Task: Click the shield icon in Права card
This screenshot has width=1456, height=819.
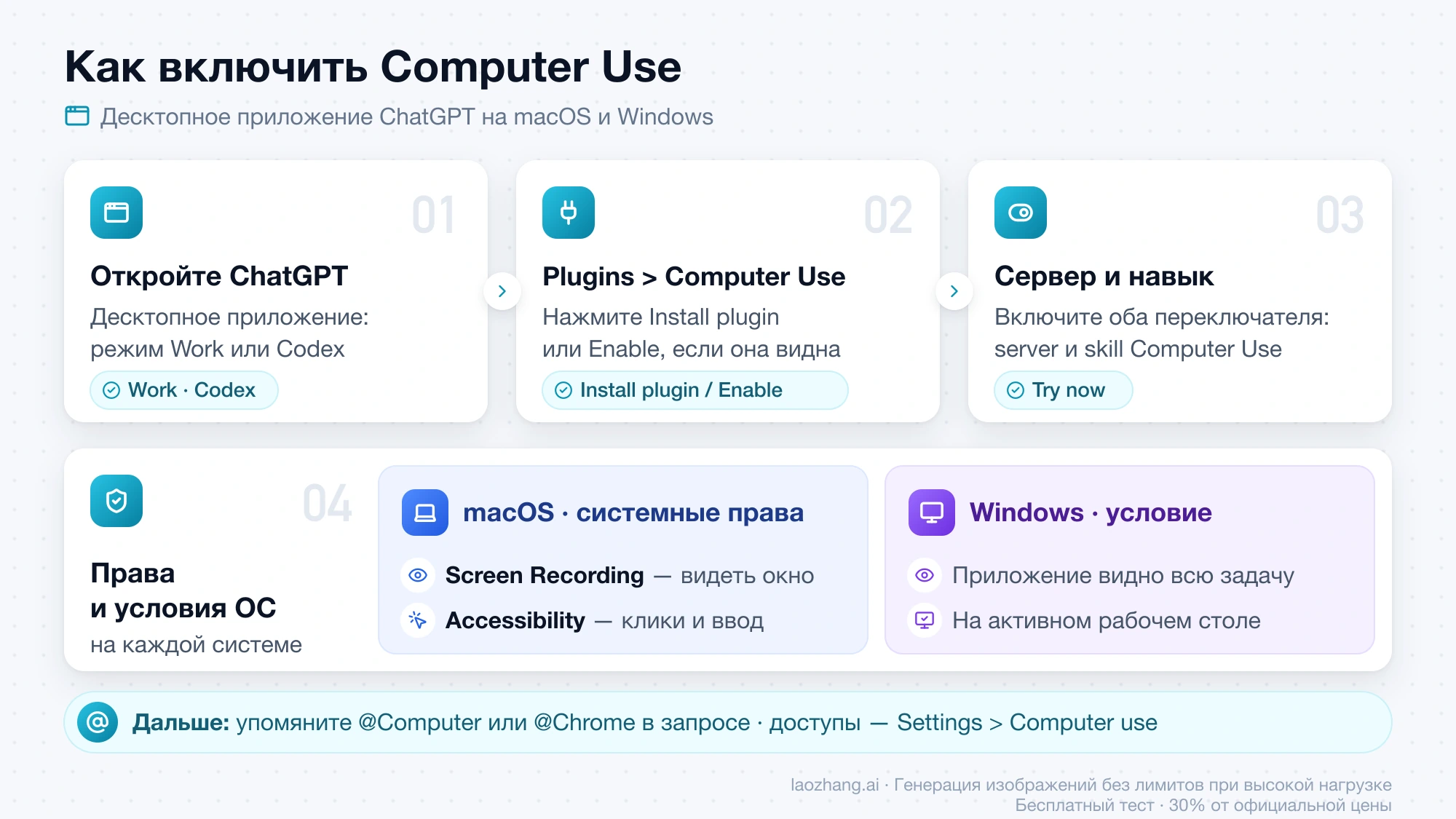Action: click(x=116, y=501)
